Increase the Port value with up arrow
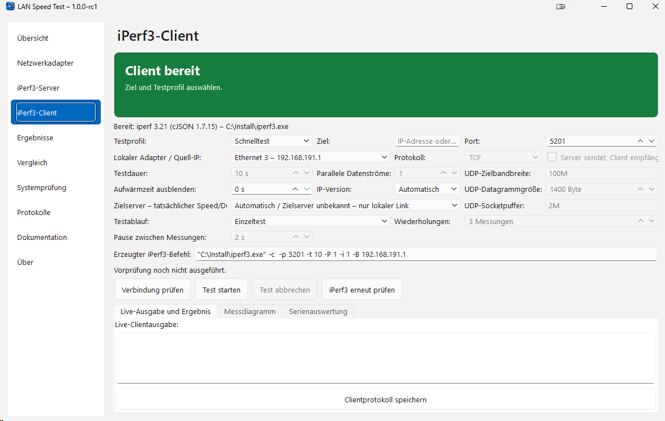Image resolution: width=665 pixels, height=421 pixels. click(x=640, y=141)
